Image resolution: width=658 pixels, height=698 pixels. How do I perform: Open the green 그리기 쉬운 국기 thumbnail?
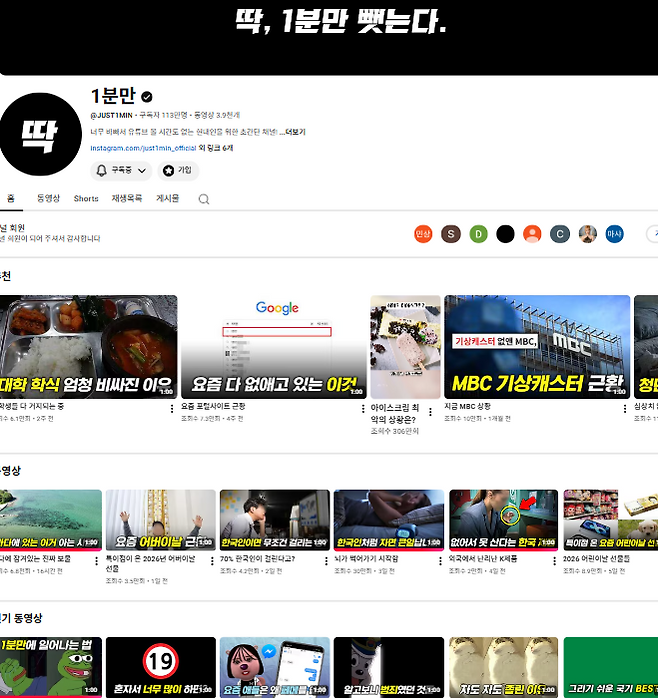click(610, 667)
